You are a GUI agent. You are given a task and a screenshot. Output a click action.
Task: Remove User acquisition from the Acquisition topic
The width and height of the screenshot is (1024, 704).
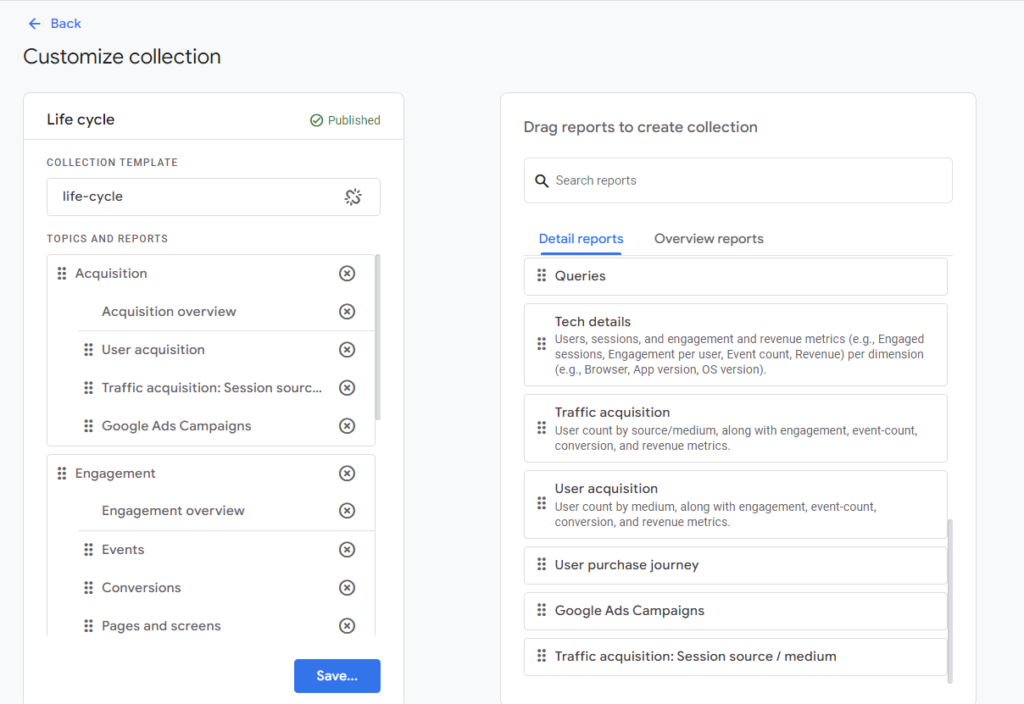pyautogui.click(x=347, y=349)
